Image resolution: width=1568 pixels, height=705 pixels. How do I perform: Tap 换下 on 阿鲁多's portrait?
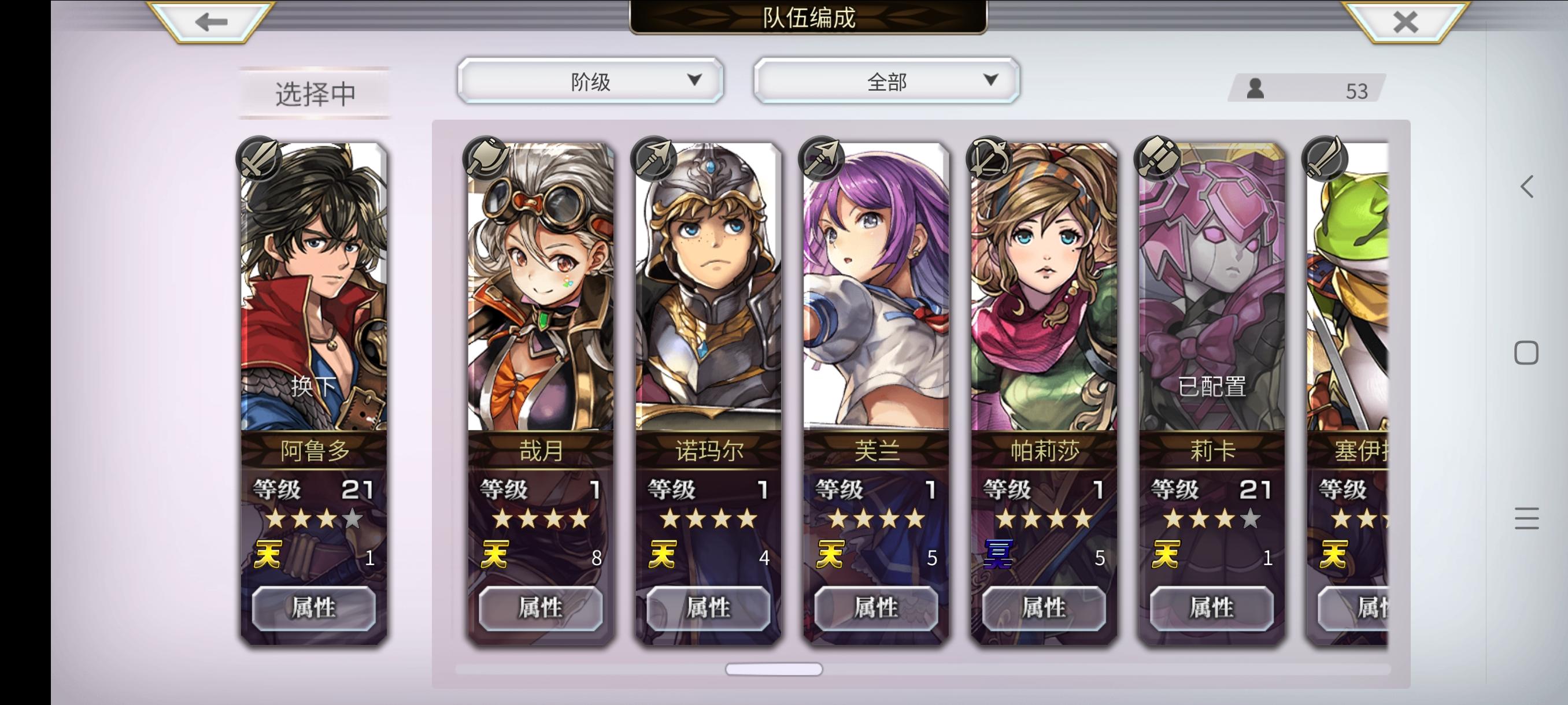(313, 386)
